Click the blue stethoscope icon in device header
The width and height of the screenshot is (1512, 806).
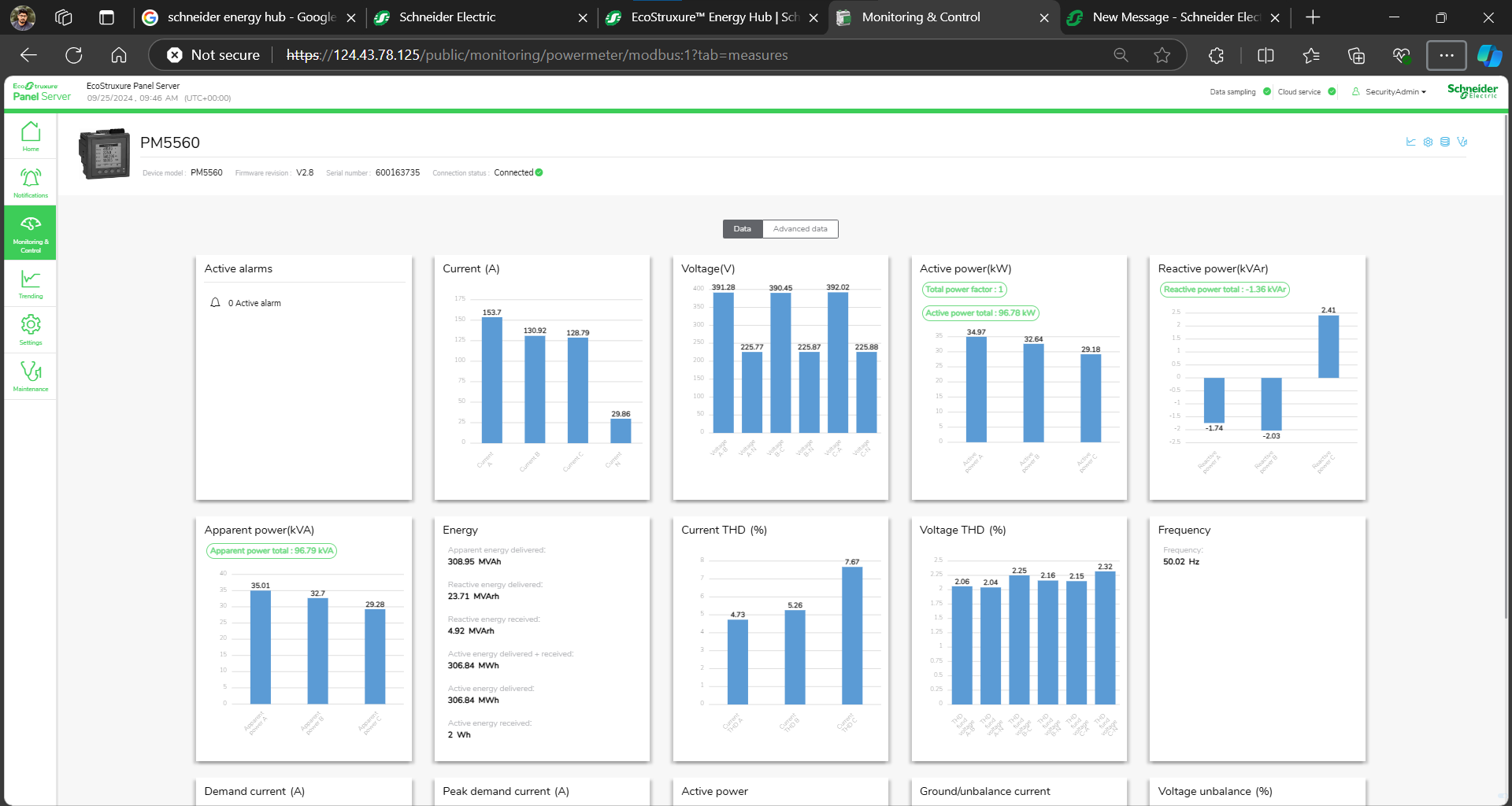pos(1462,142)
